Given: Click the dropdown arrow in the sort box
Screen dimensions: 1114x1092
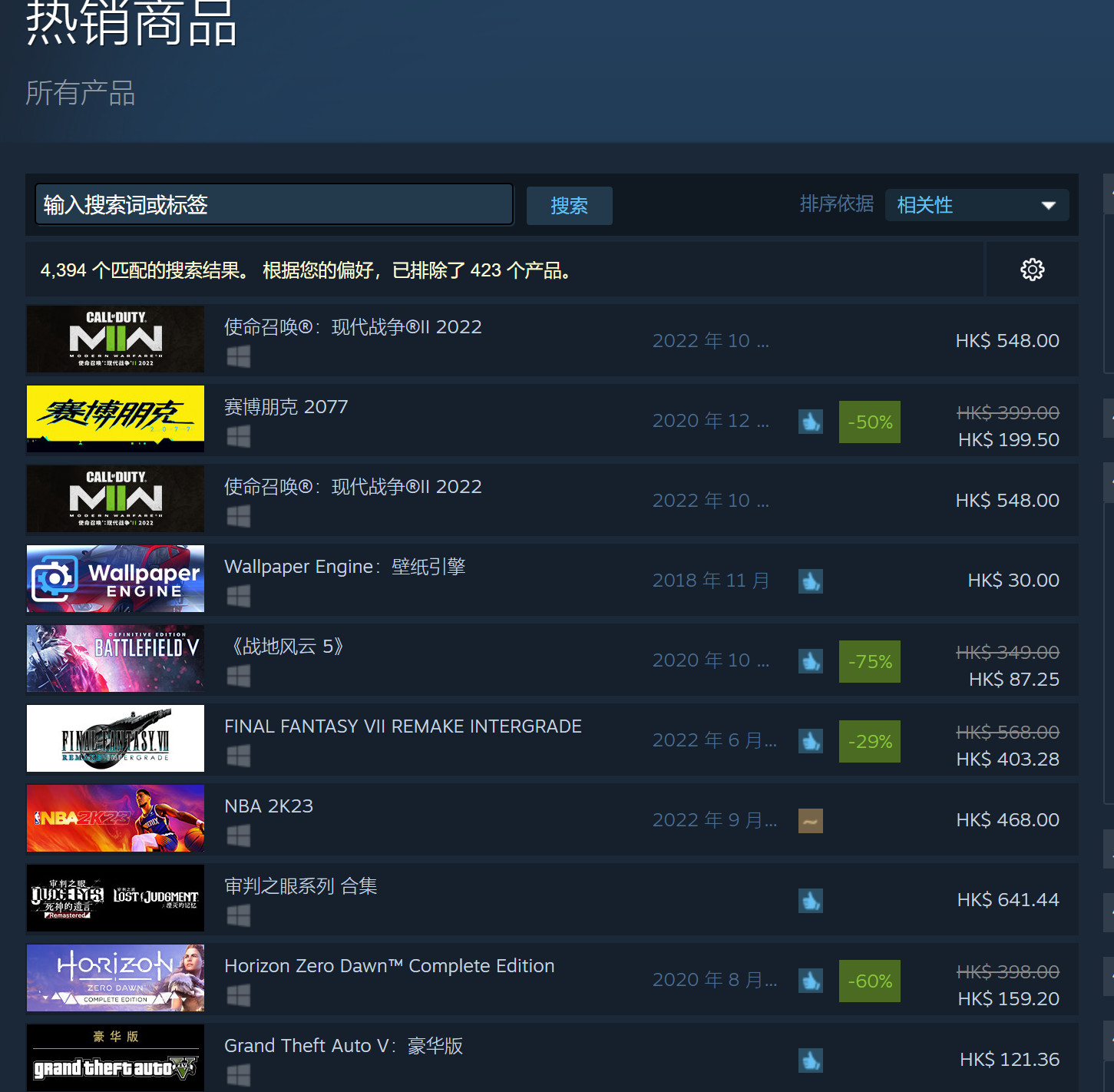Looking at the screenshot, I should point(1048,205).
